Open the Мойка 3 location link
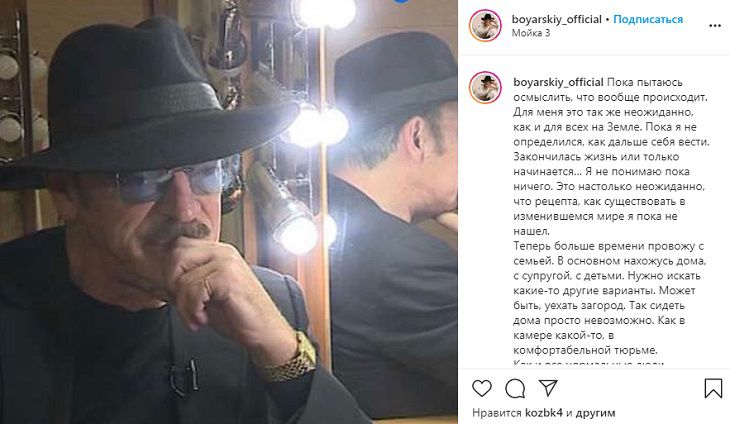The image size is (730, 424). coord(531,33)
